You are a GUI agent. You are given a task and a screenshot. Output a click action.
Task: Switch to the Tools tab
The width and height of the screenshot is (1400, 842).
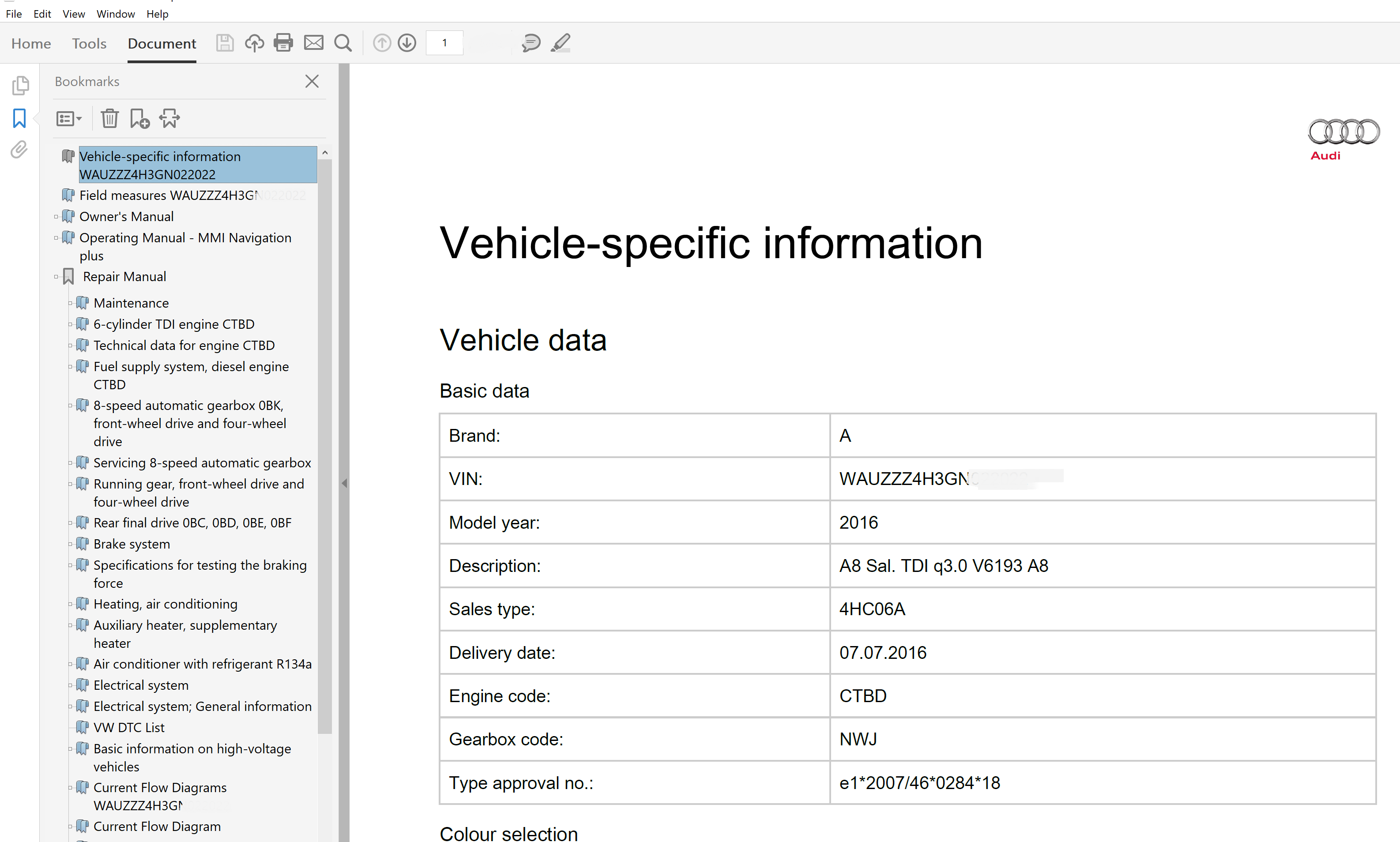[89, 43]
